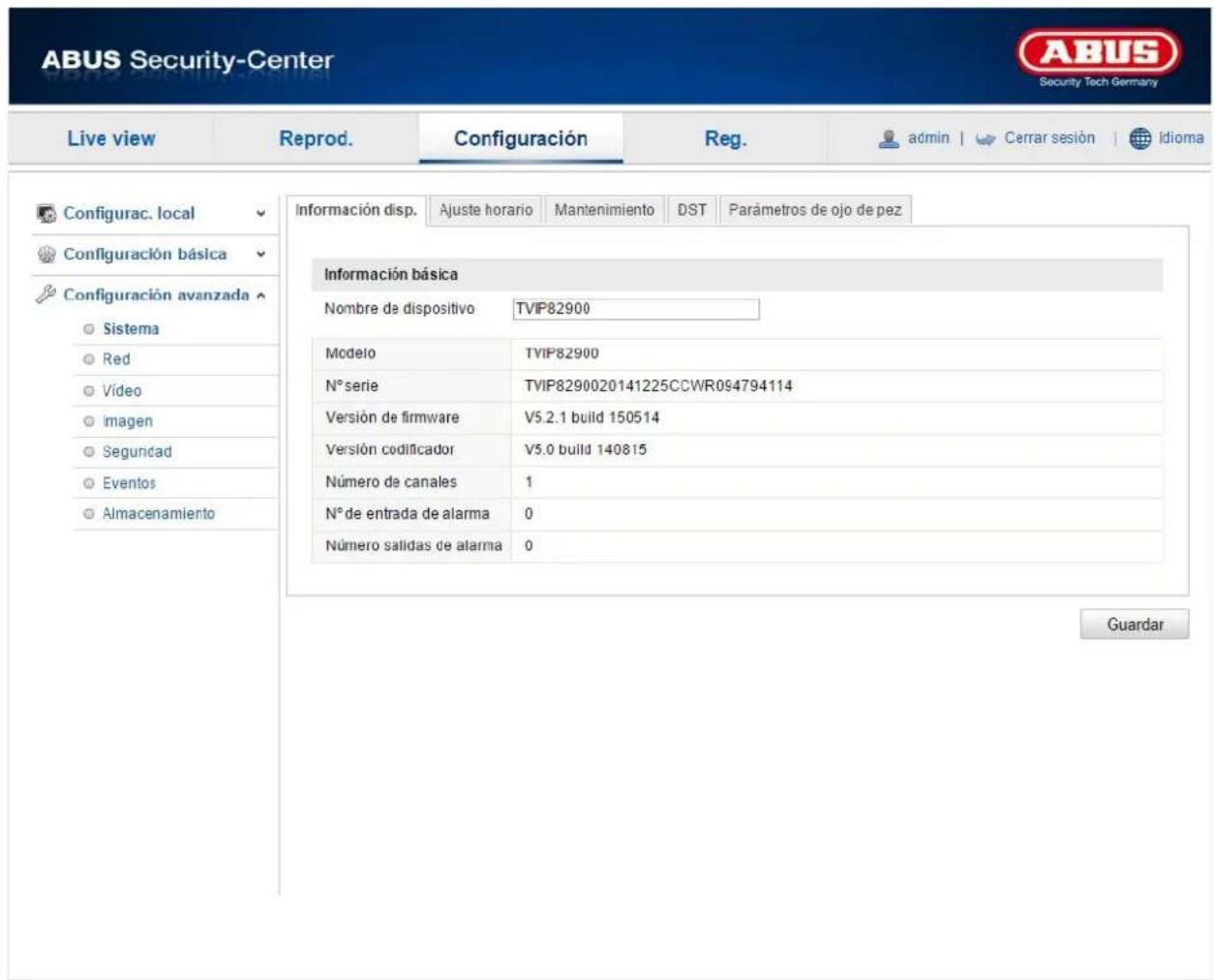Click the Nº de entrada de alarma value

[529, 513]
